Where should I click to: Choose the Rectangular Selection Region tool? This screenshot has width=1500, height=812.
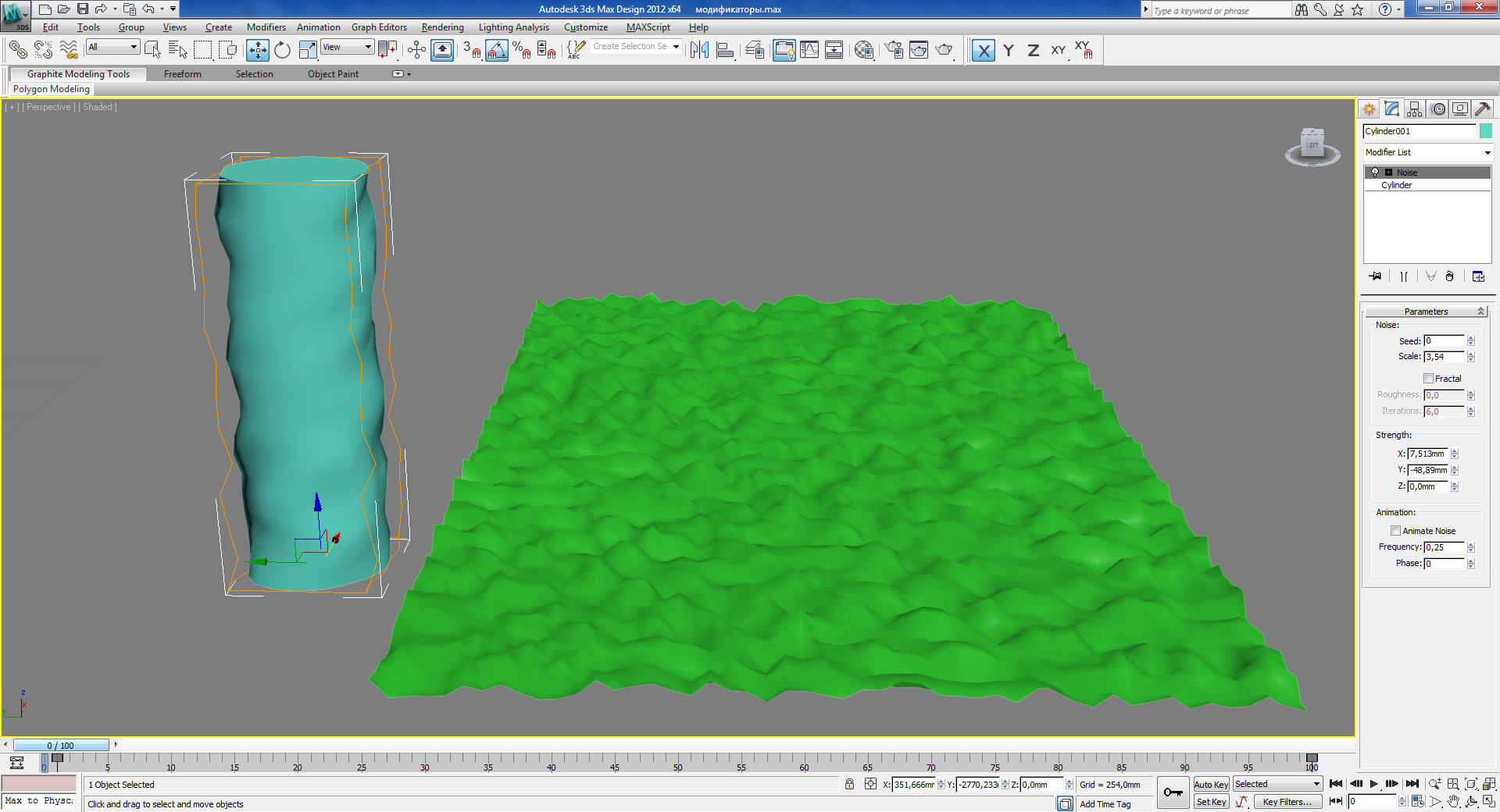tap(202, 50)
